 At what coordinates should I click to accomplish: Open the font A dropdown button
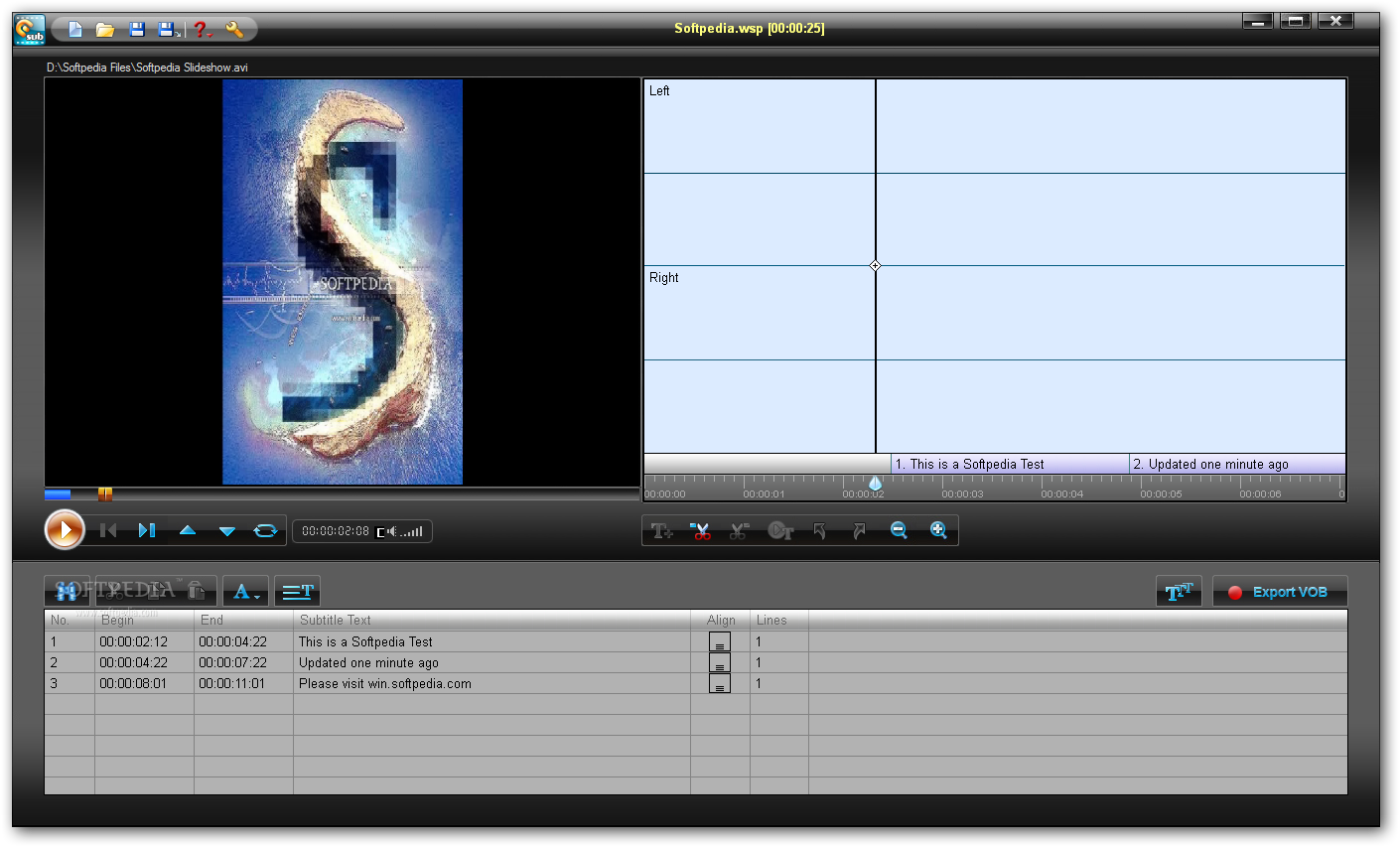pyautogui.click(x=245, y=592)
